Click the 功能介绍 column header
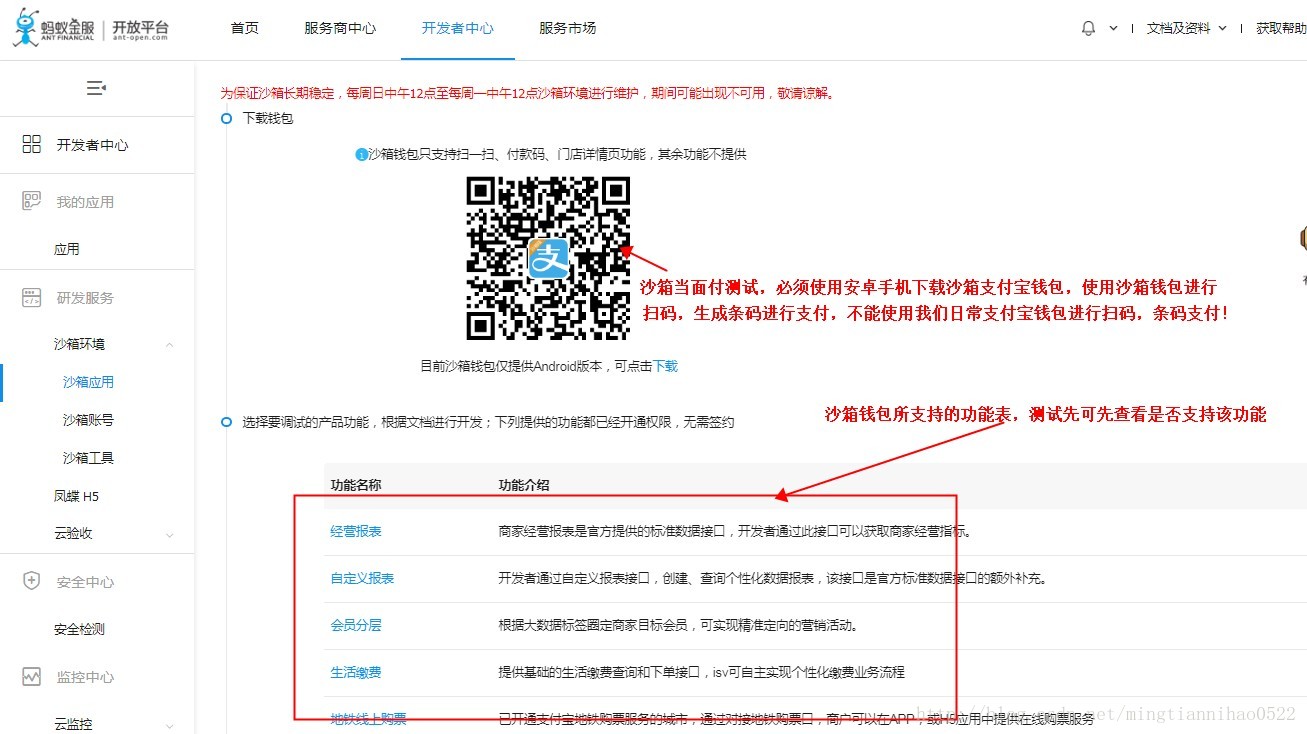This screenshot has height=734, width=1307. (x=524, y=485)
